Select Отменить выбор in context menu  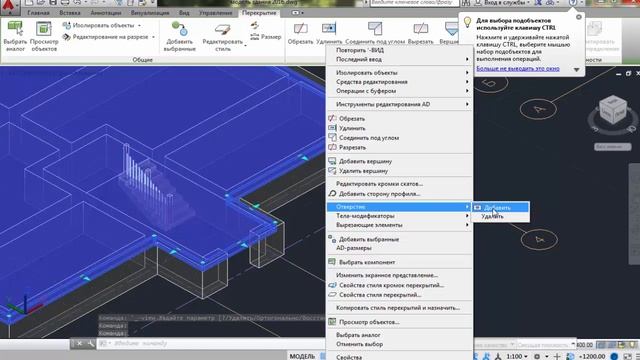pos(400,344)
